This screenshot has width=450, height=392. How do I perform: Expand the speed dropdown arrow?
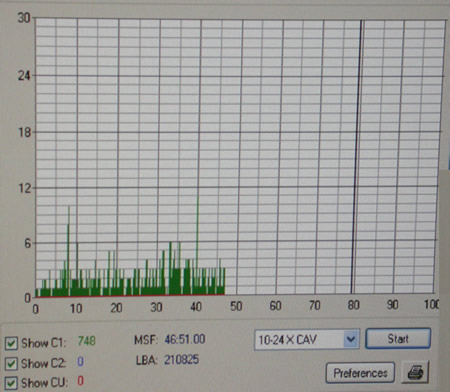tap(351, 340)
